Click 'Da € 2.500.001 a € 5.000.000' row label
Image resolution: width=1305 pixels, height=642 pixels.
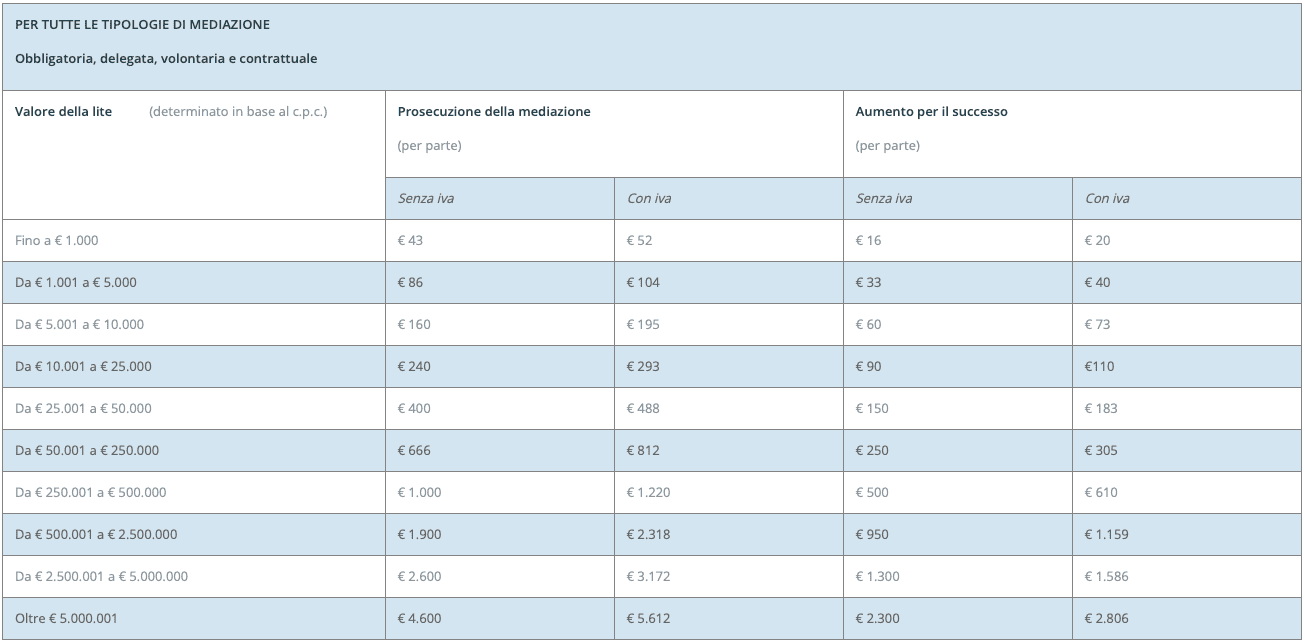[101, 577]
